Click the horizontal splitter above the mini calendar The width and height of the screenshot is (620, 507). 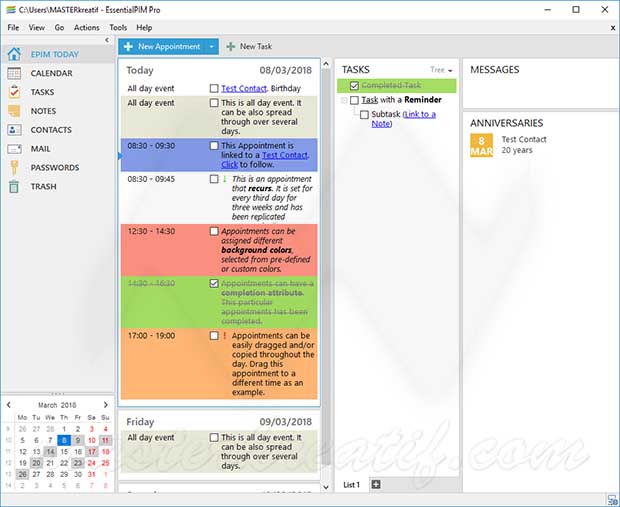pyautogui.click(x=58, y=393)
